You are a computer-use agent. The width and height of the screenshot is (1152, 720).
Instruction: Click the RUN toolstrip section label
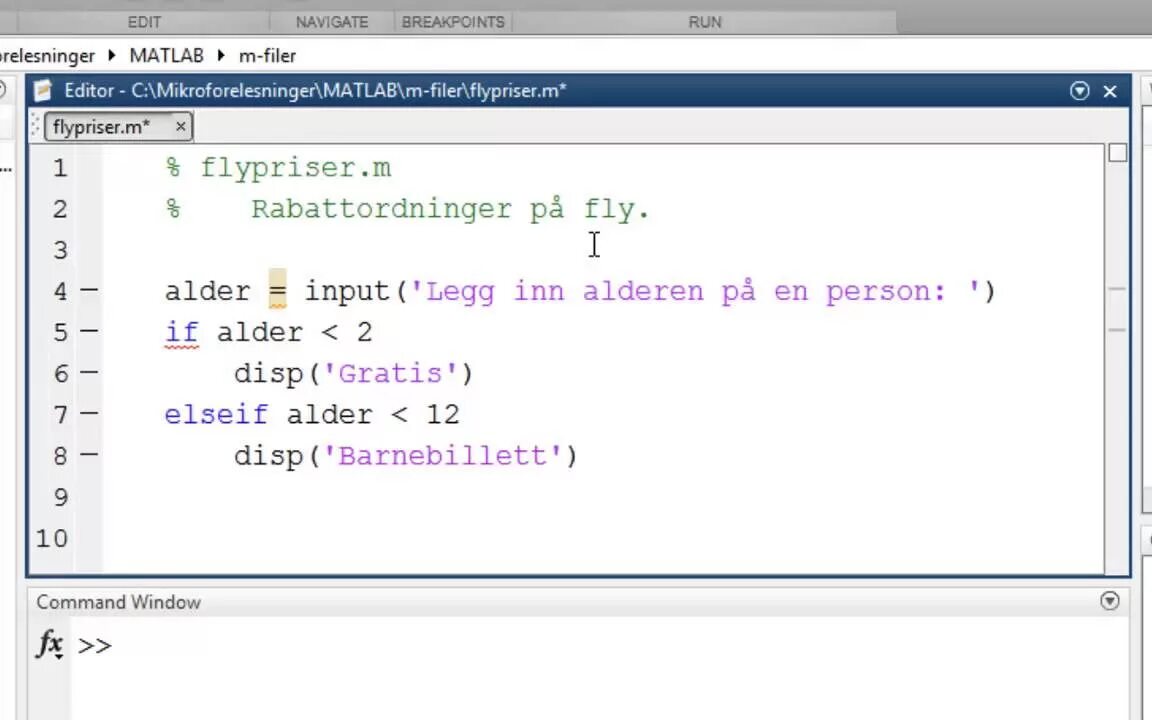pos(705,22)
